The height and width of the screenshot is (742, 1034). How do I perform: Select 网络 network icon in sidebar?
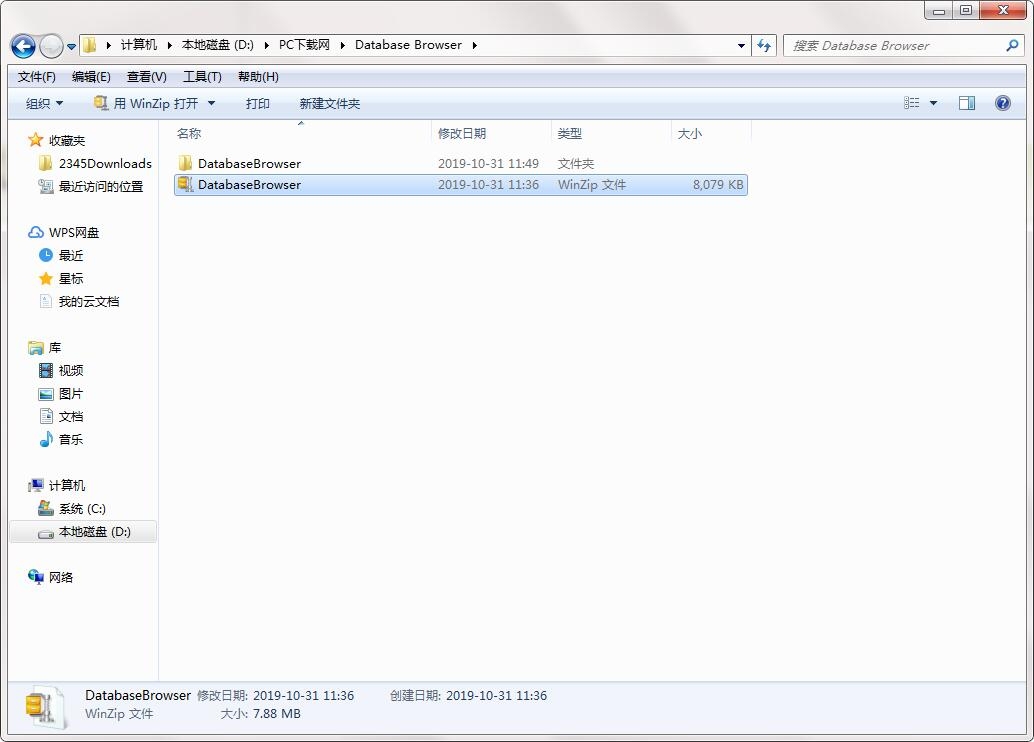click(x=36, y=577)
